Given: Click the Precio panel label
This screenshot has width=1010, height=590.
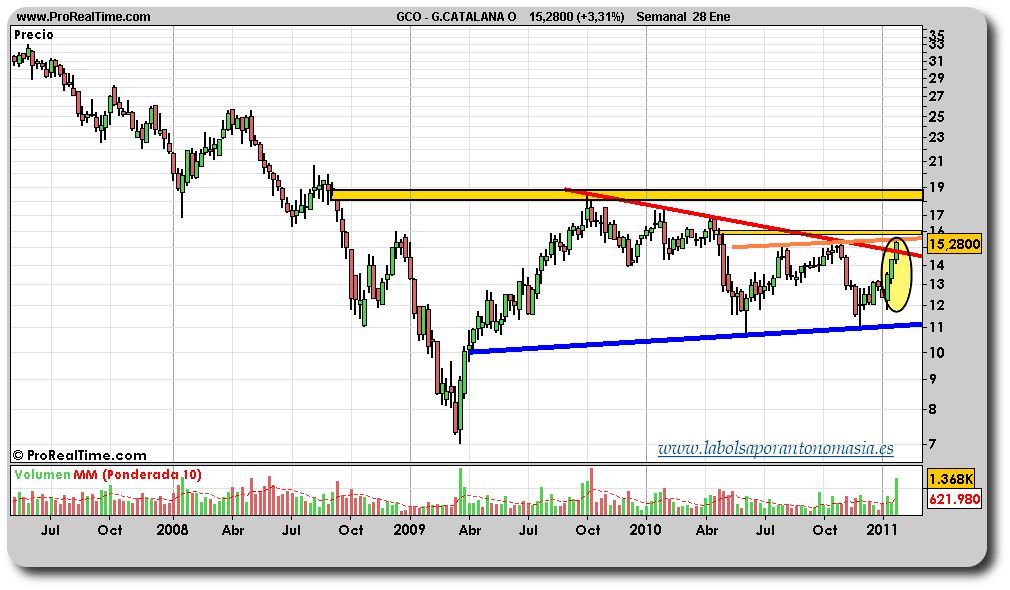Looking at the screenshot, I should (34, 35).
